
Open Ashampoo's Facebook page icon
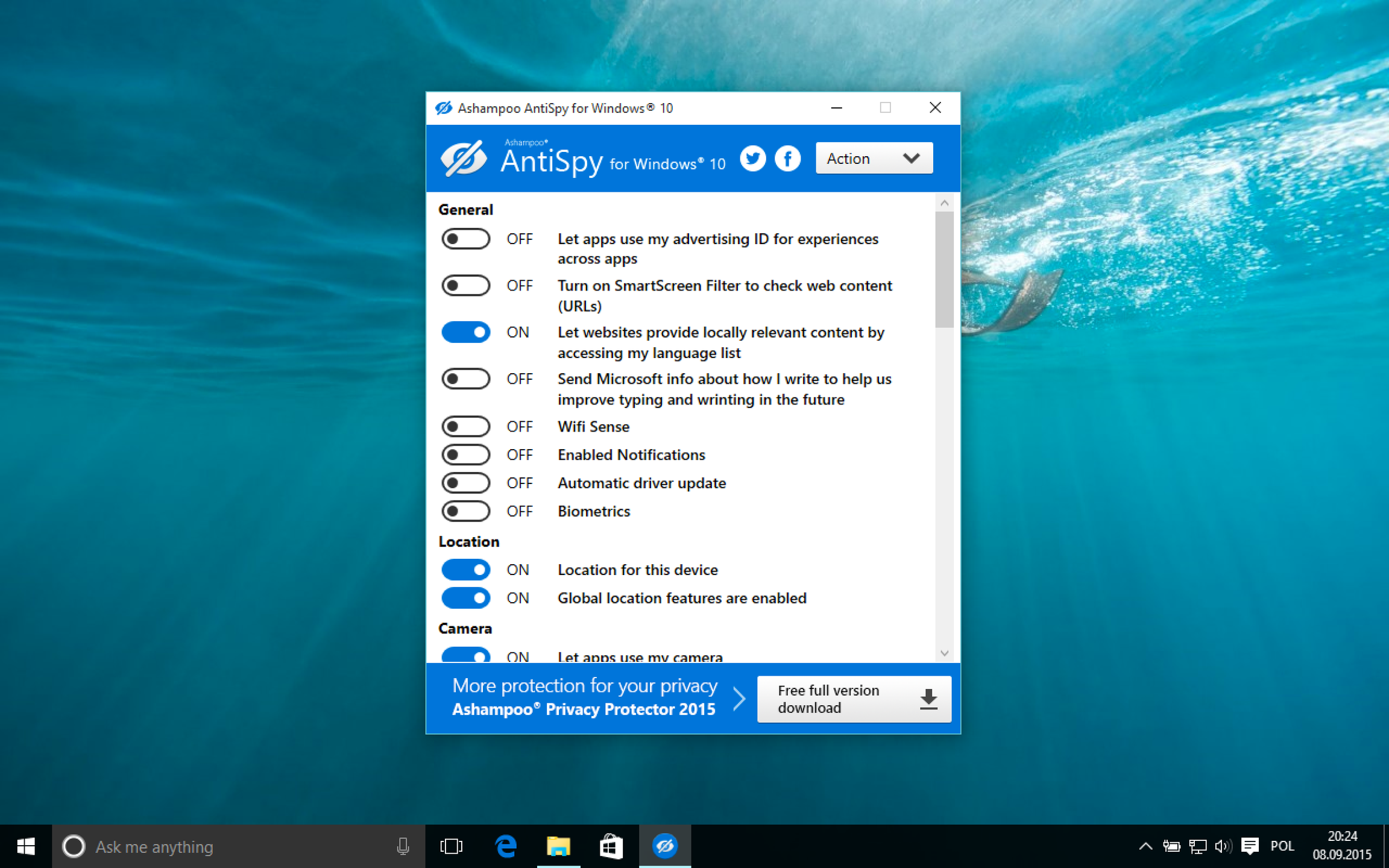[787, 159]
